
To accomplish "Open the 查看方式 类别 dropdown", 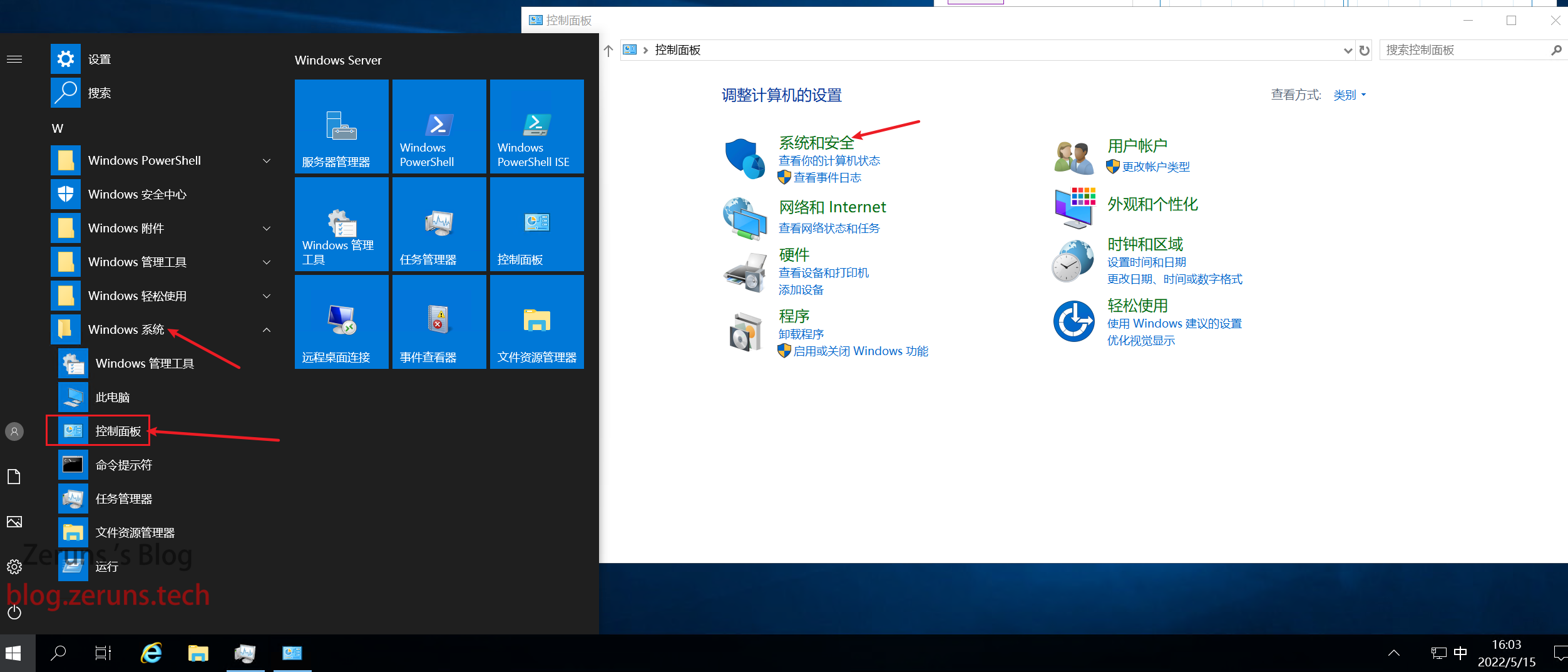I will pos(1350,95).
